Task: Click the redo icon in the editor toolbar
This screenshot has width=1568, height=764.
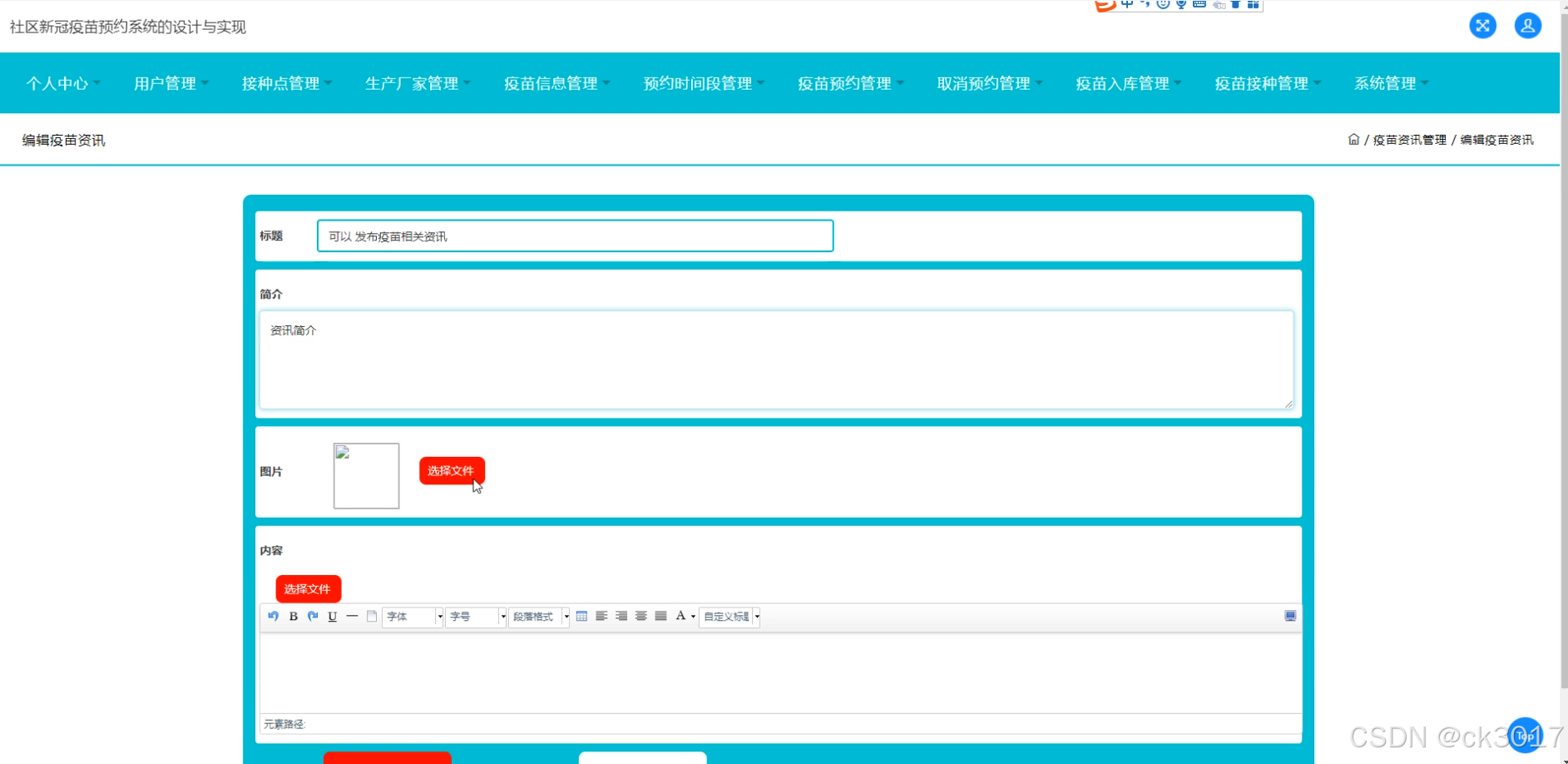Action: click(x=313, y=617)
